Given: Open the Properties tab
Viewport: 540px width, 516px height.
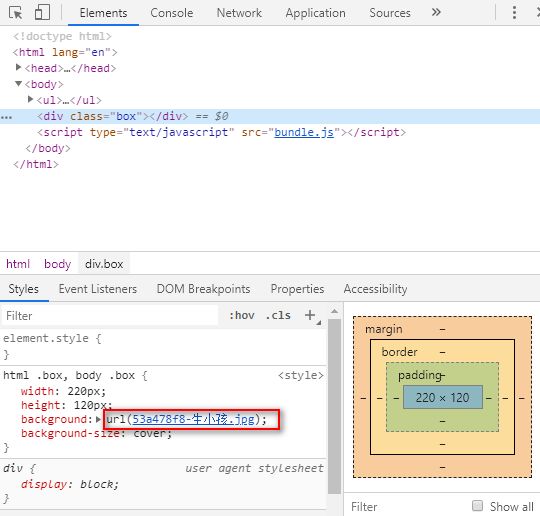Looking at the screenshot, I should [297, 289].
